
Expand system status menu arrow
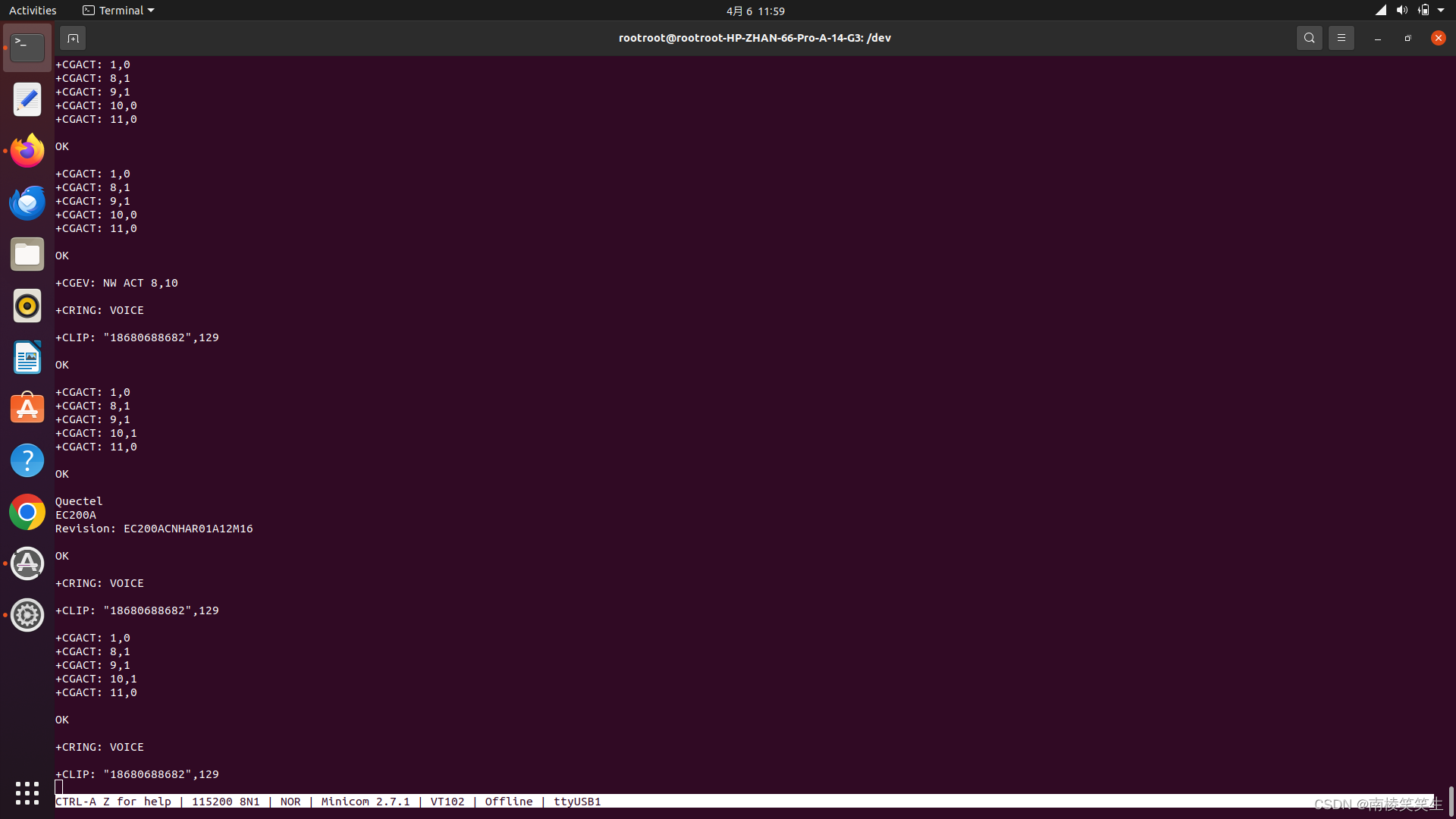(1441, 11)
